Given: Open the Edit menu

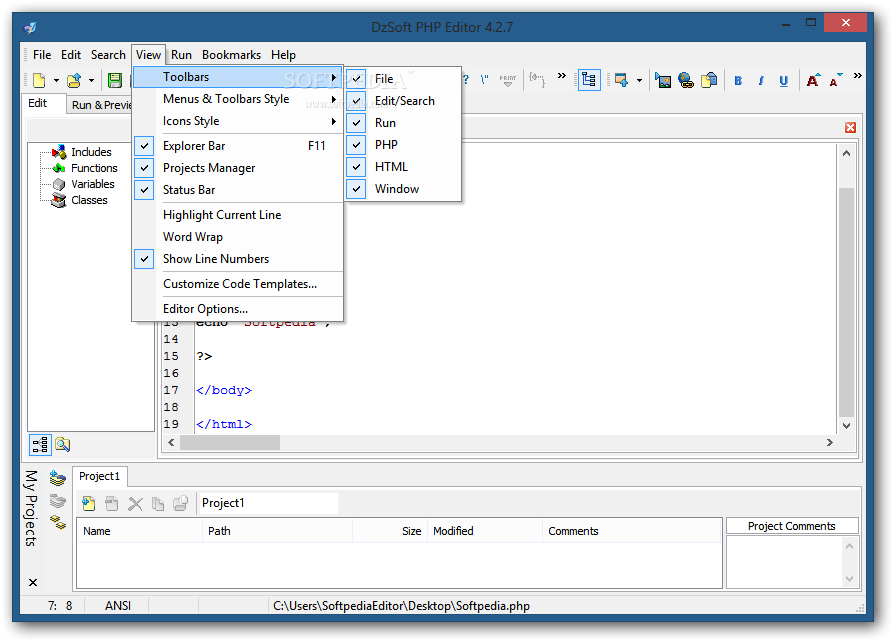Looking at the screenshot, I should click(71, 55).
